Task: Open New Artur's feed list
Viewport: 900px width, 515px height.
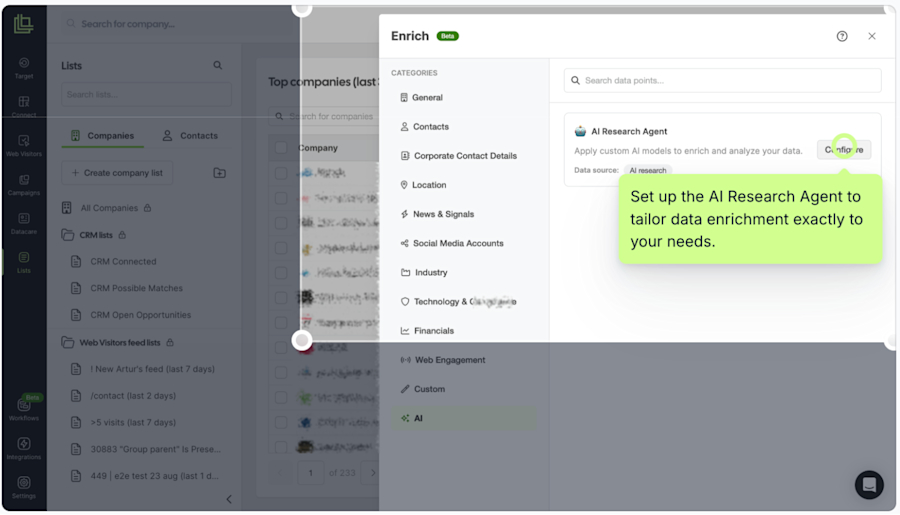Action: (143, 369)
